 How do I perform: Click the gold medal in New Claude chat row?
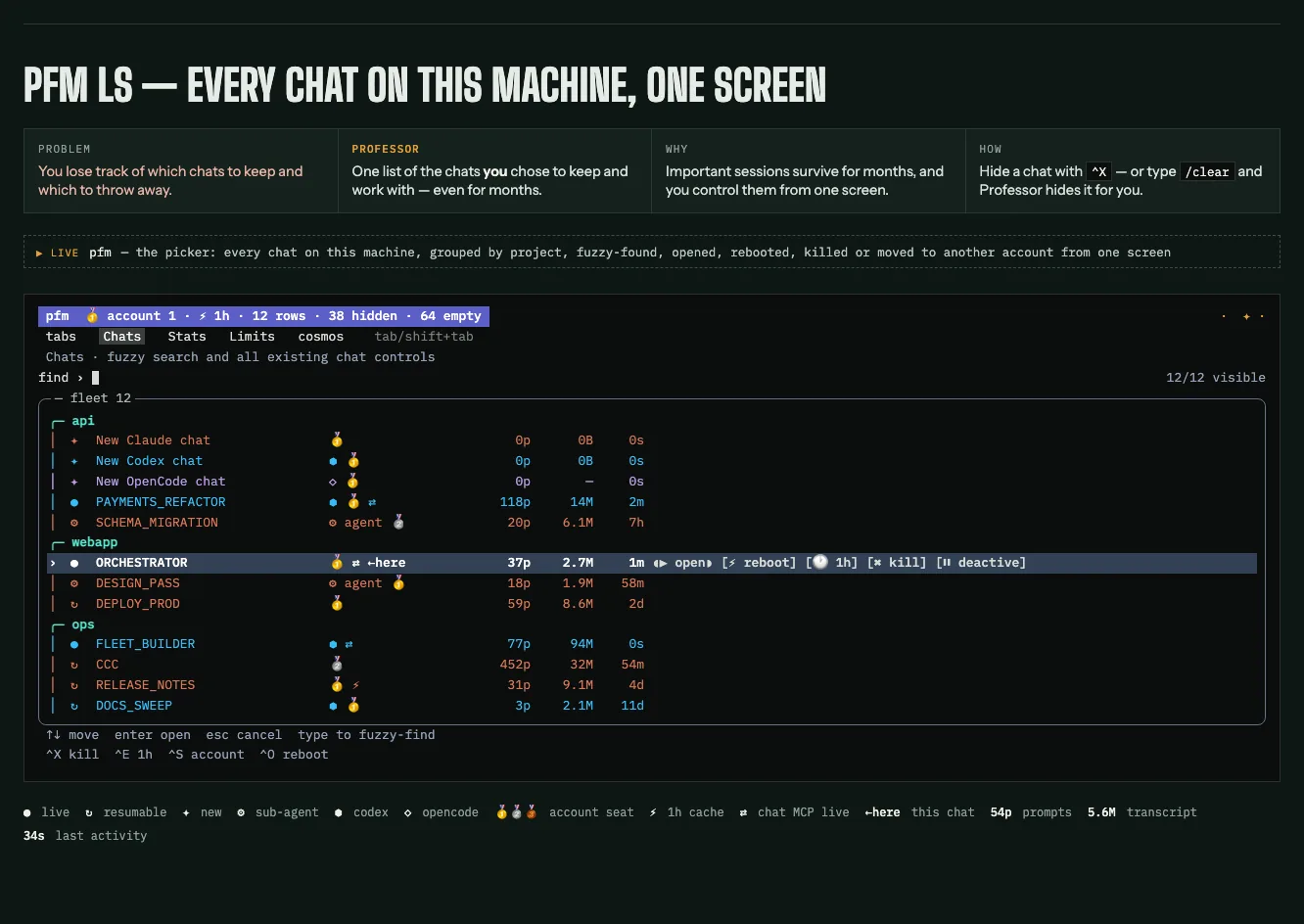[x=337, y=440]
